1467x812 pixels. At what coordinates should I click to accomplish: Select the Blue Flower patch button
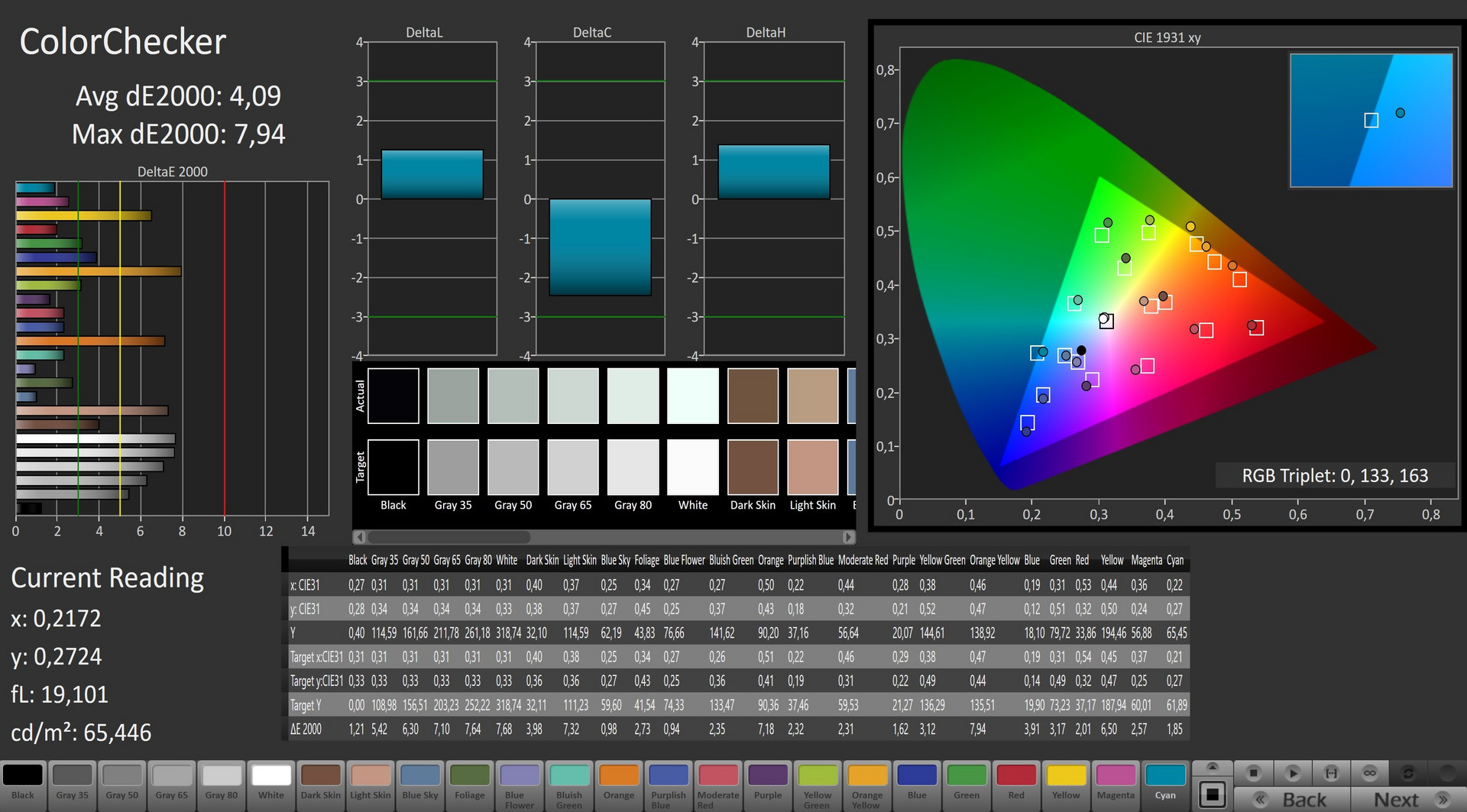pyautogui.click(x=520, y=785)
